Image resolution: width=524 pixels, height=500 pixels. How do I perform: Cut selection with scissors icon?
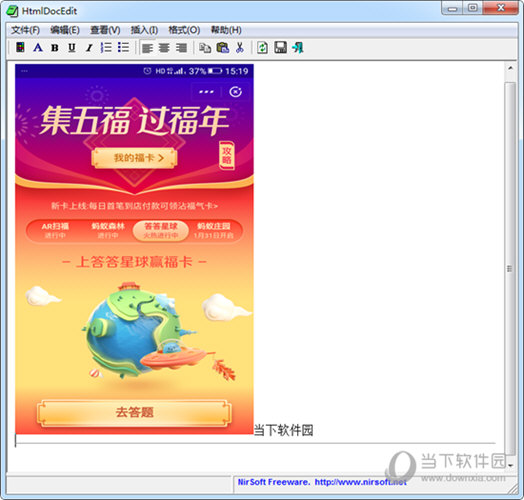pos(240,48)
